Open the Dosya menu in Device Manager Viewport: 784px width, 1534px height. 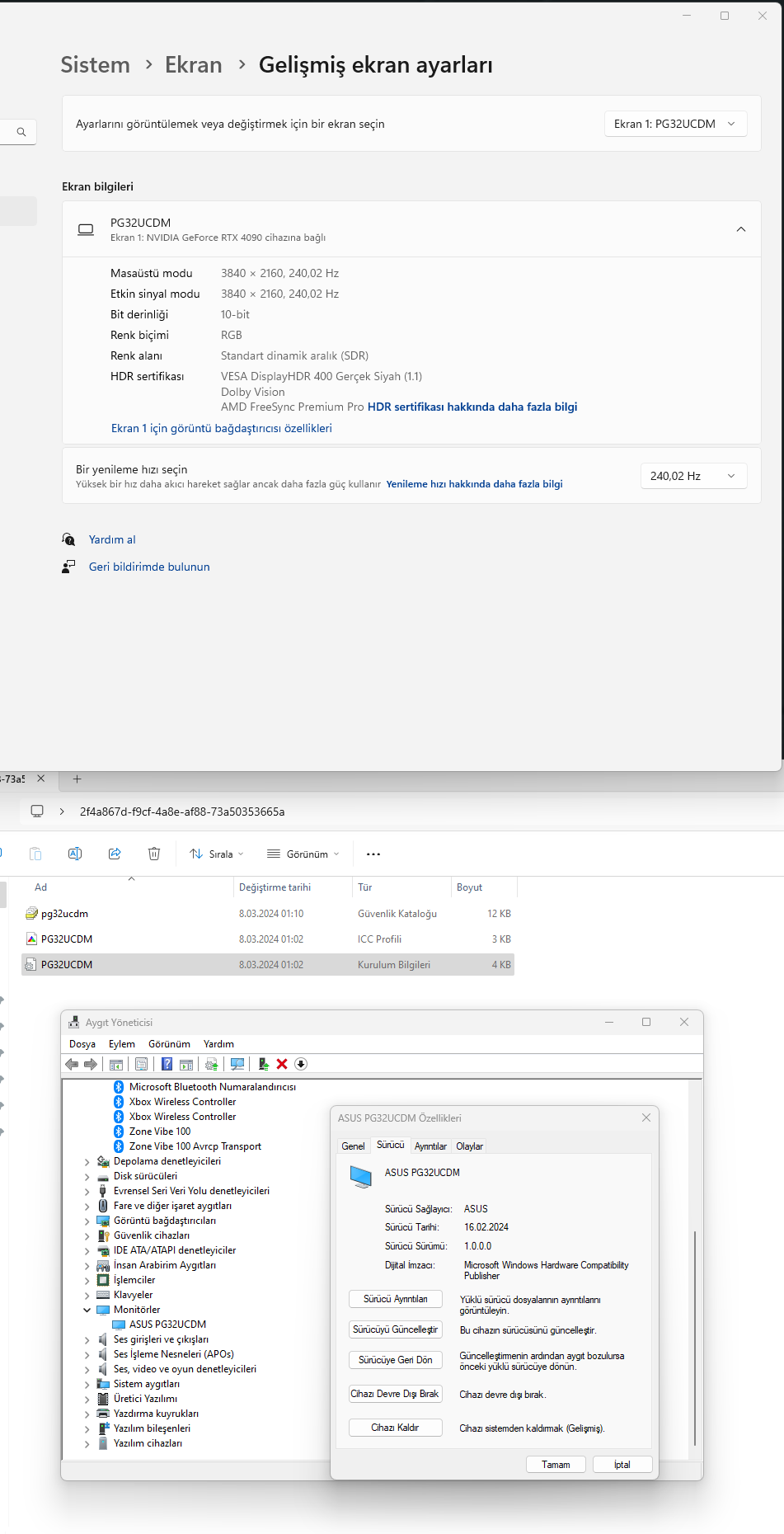tap(82, 1044)
